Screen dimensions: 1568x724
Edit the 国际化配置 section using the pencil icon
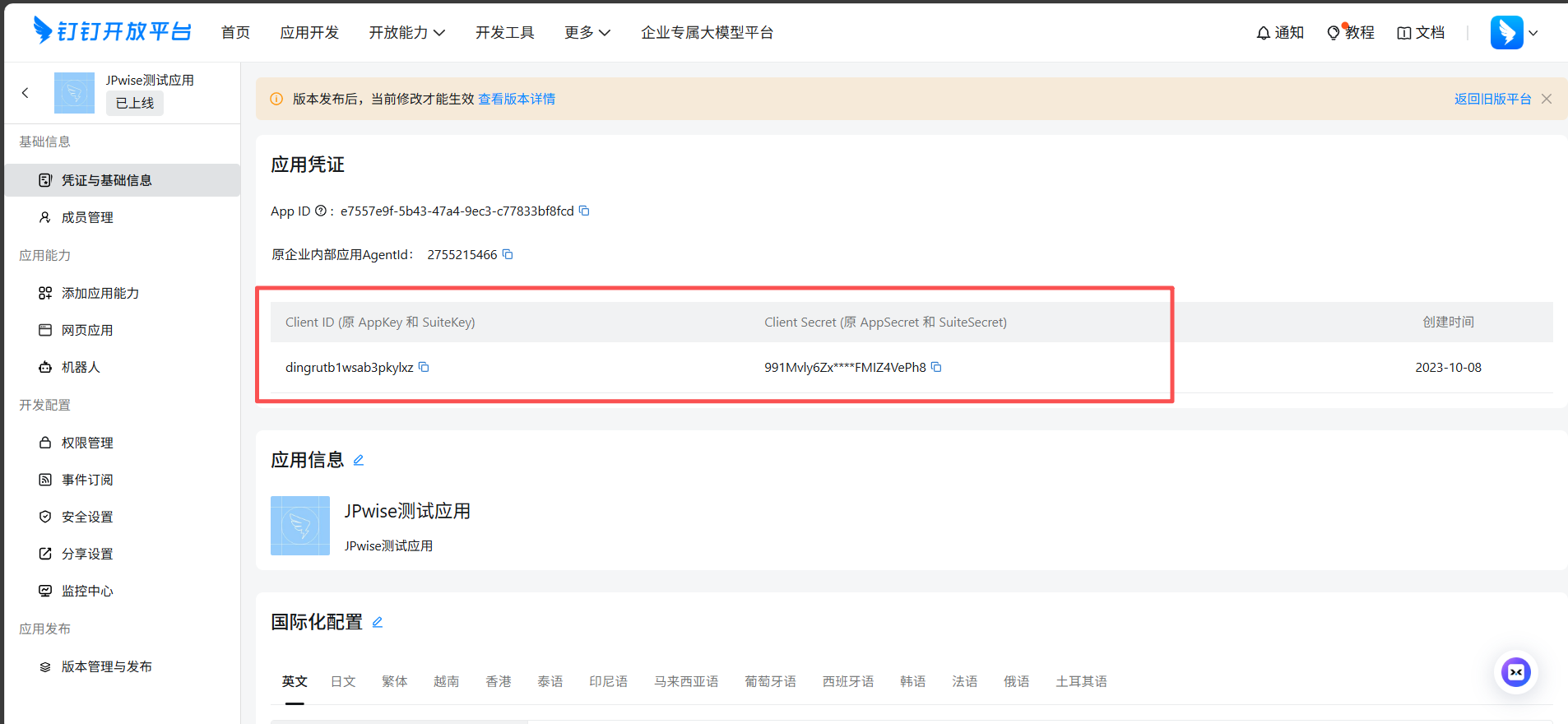(x=378, y=622)
